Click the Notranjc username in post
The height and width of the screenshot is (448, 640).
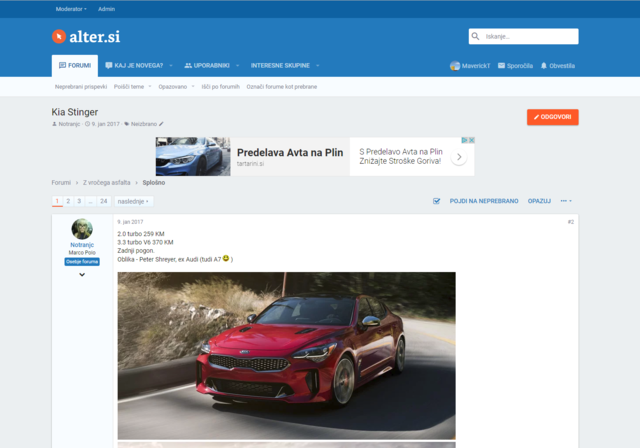coord(82,245)
